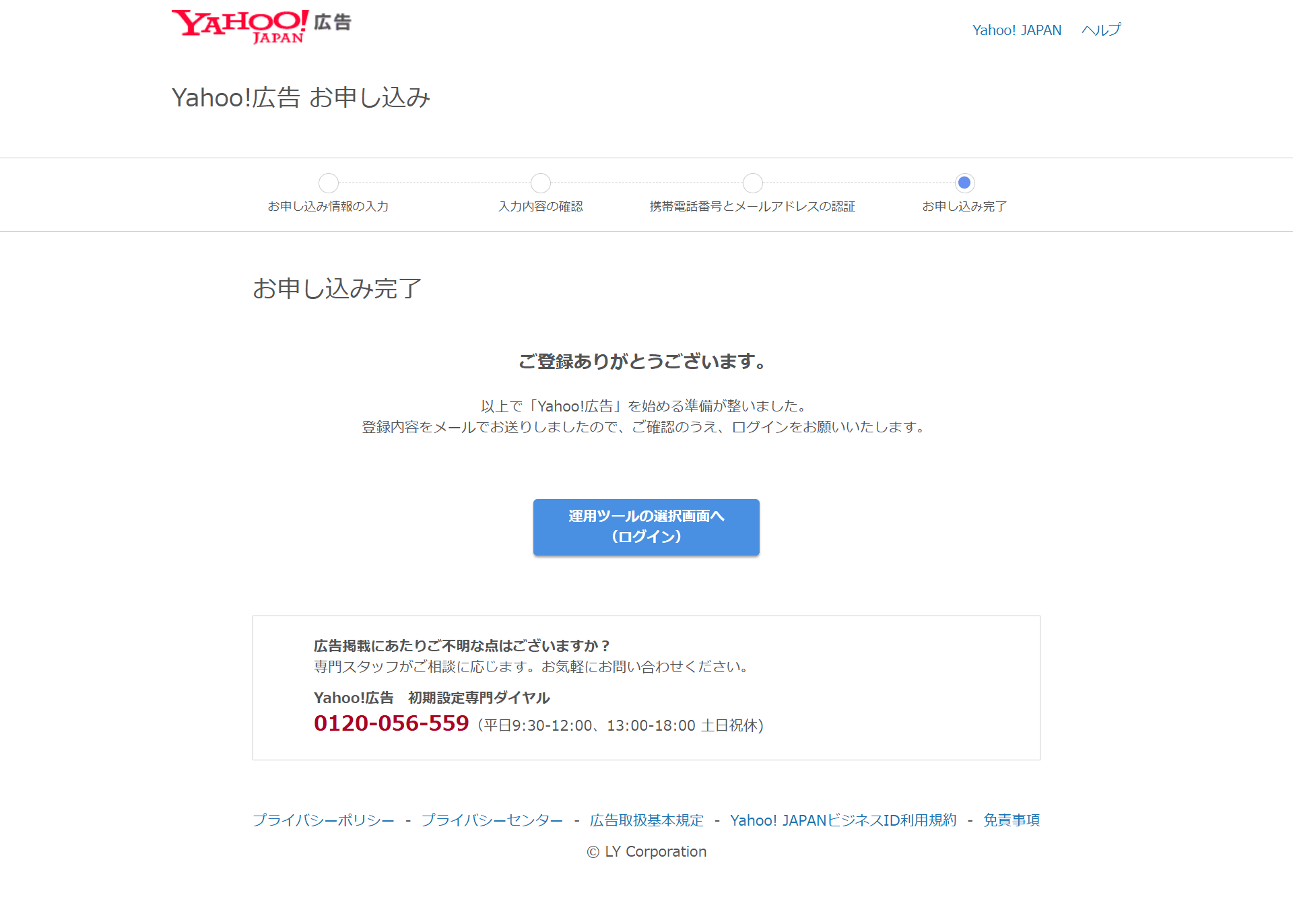Click the 入力内容の確認 step circle
1293x924 pixels.
540,183
